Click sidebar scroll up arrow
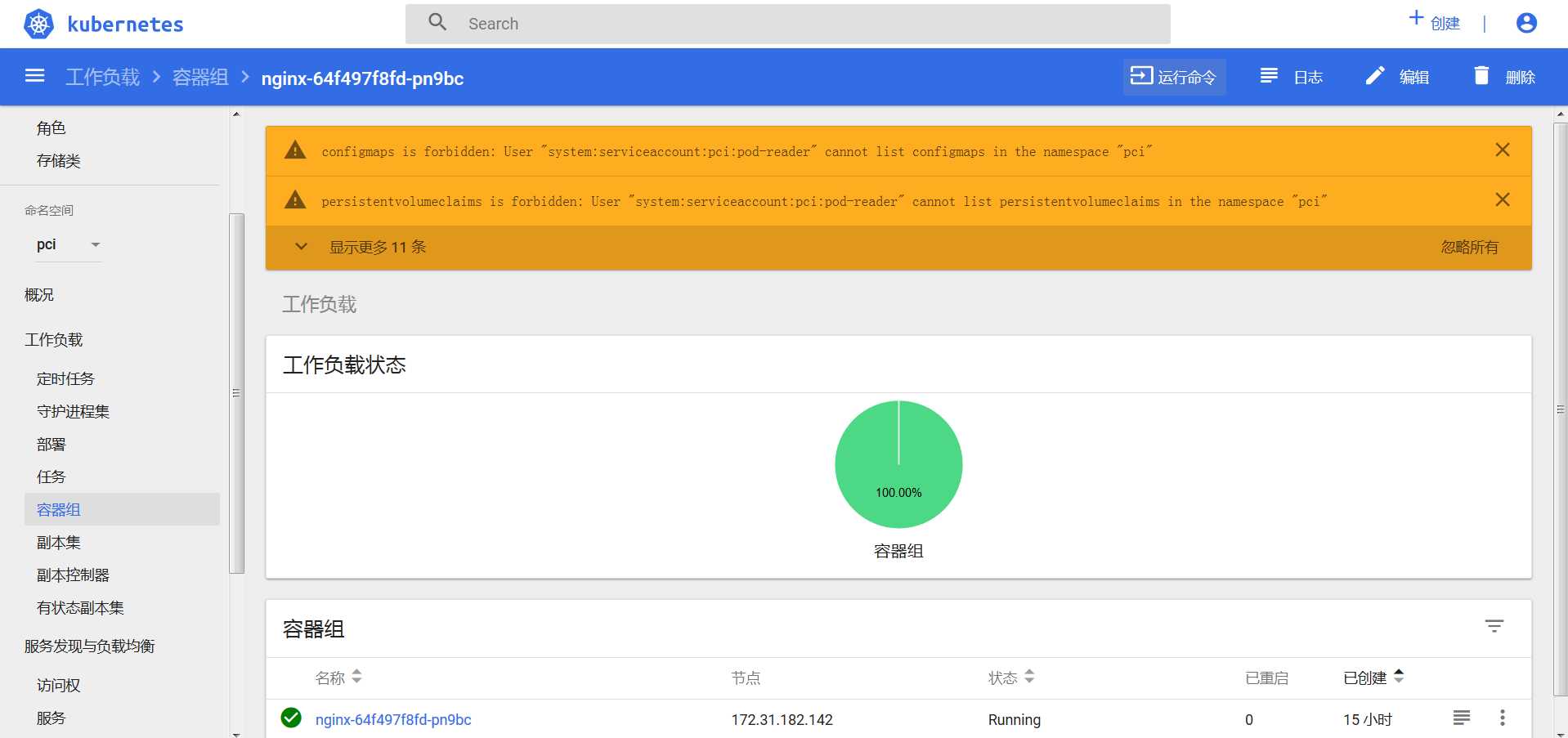The image size is (1568, 738). (236, 114)
